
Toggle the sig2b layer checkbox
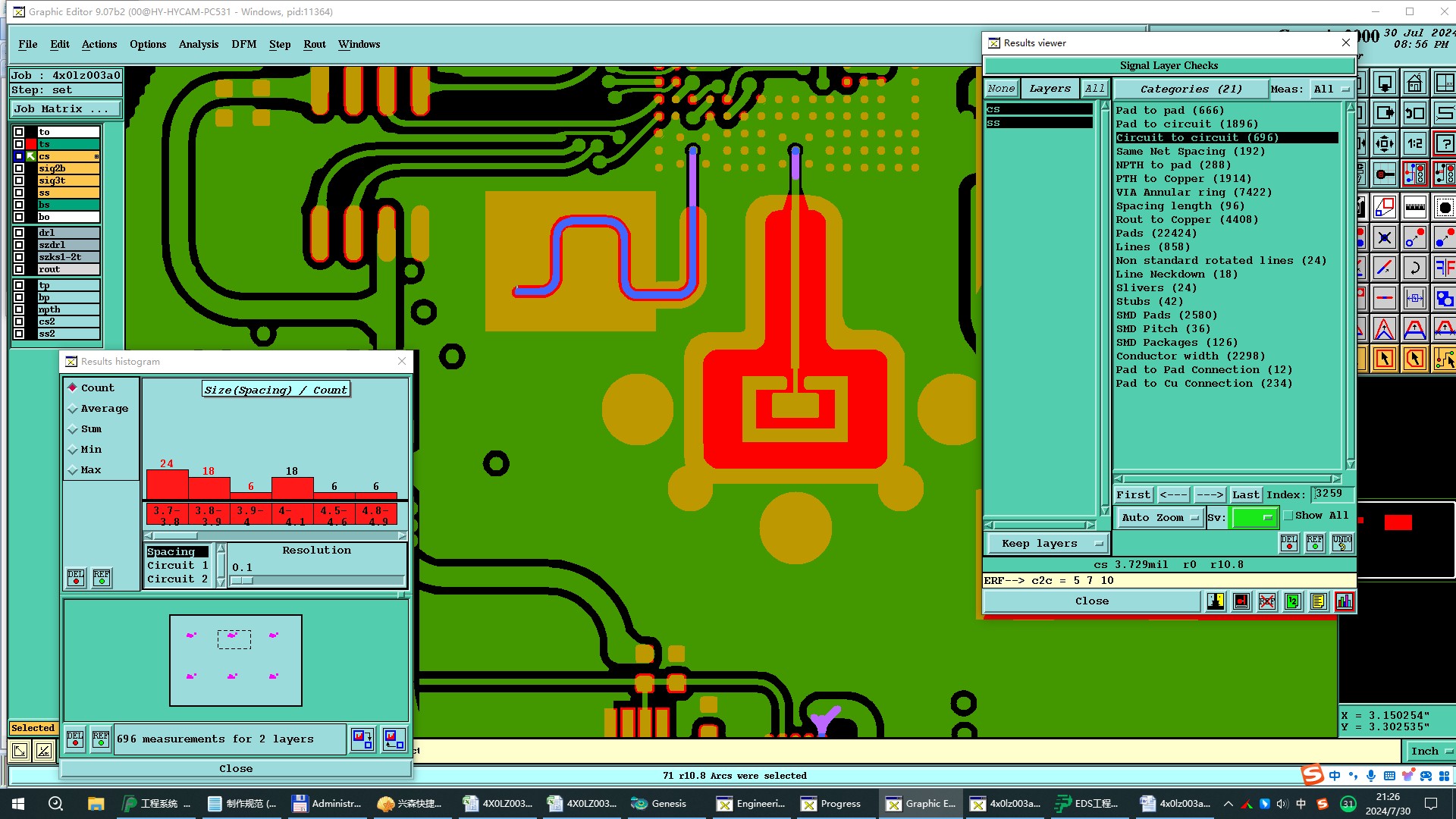(x=19, y=168)
